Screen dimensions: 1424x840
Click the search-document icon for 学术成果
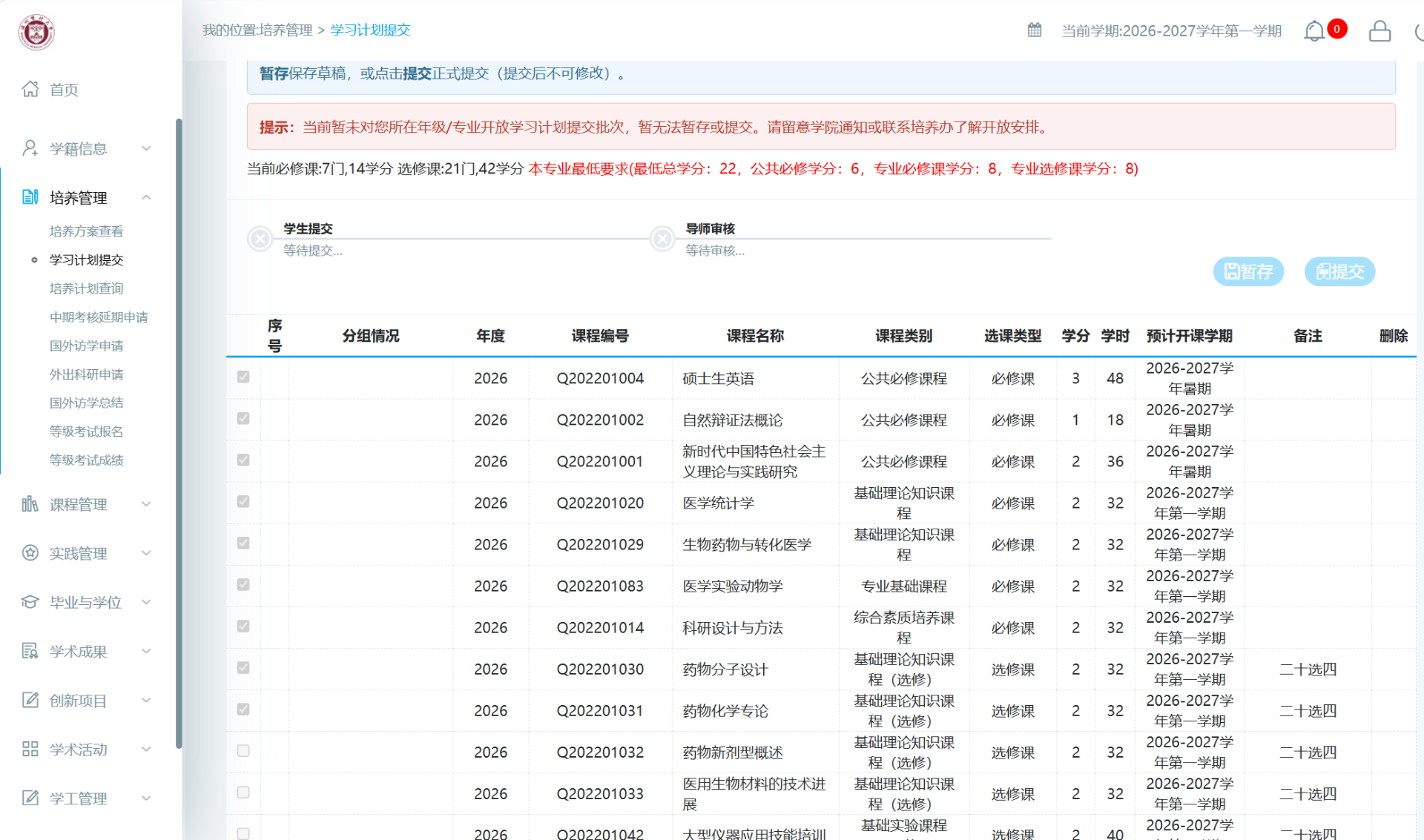30,651
